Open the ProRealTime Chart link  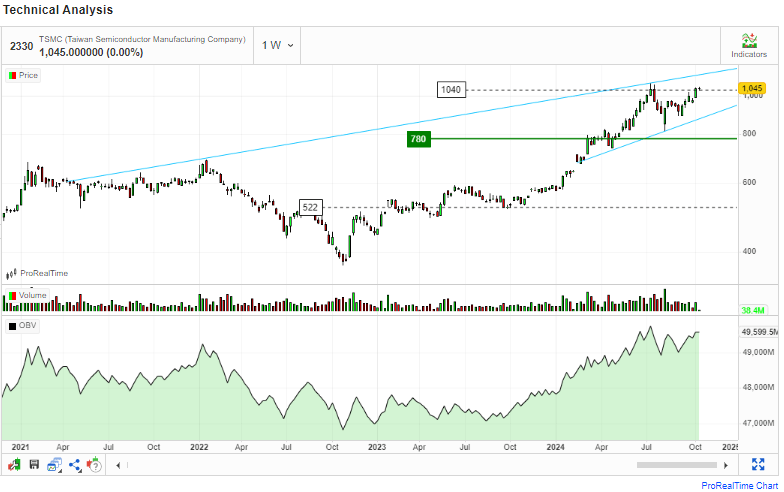tap(739, 484)
